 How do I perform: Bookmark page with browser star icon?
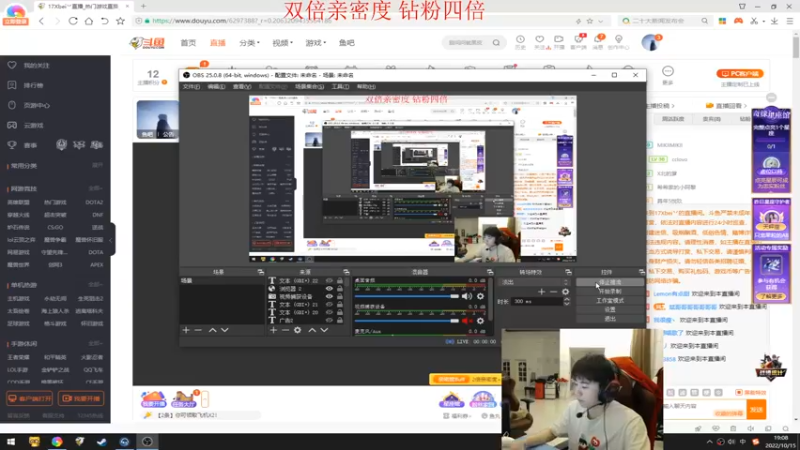click(x=120, y=21)
